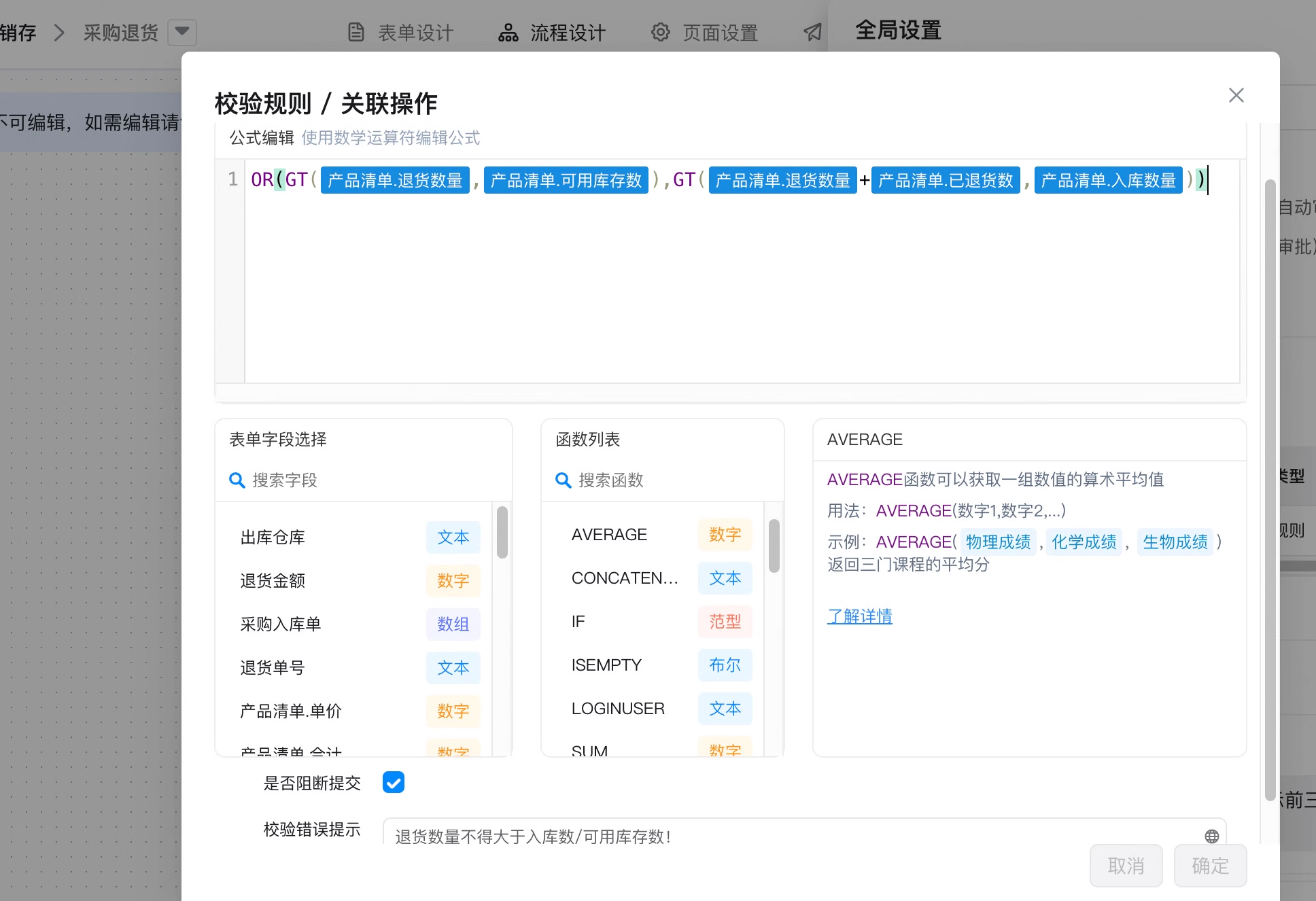The height and width of the screenshot is (901, 1316).
Task: Click the 确定 button
Action: [x=1210, y=865]
